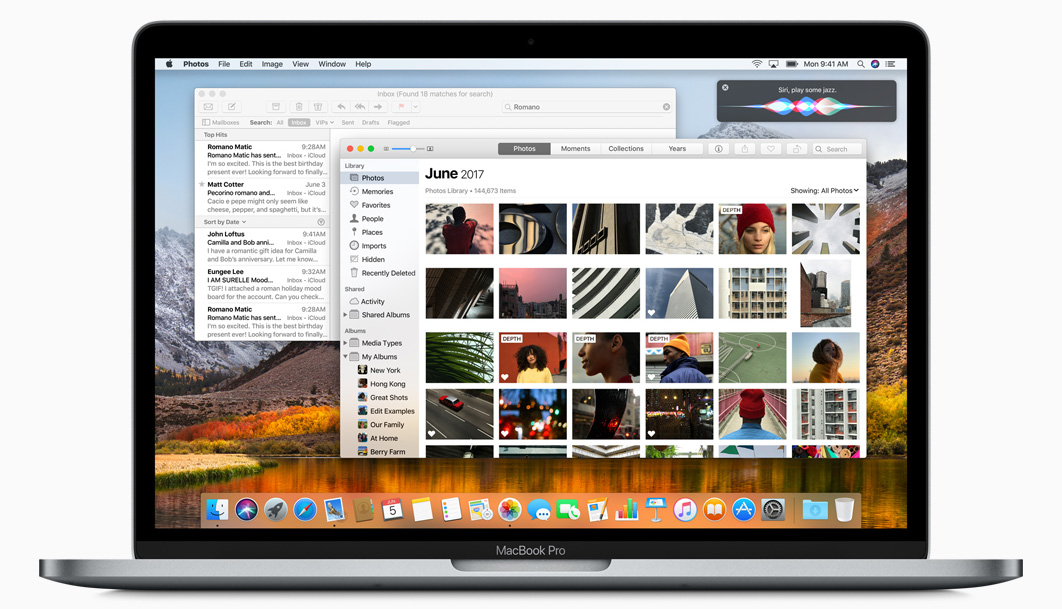Open Safari from the Dock

(305, 510)
